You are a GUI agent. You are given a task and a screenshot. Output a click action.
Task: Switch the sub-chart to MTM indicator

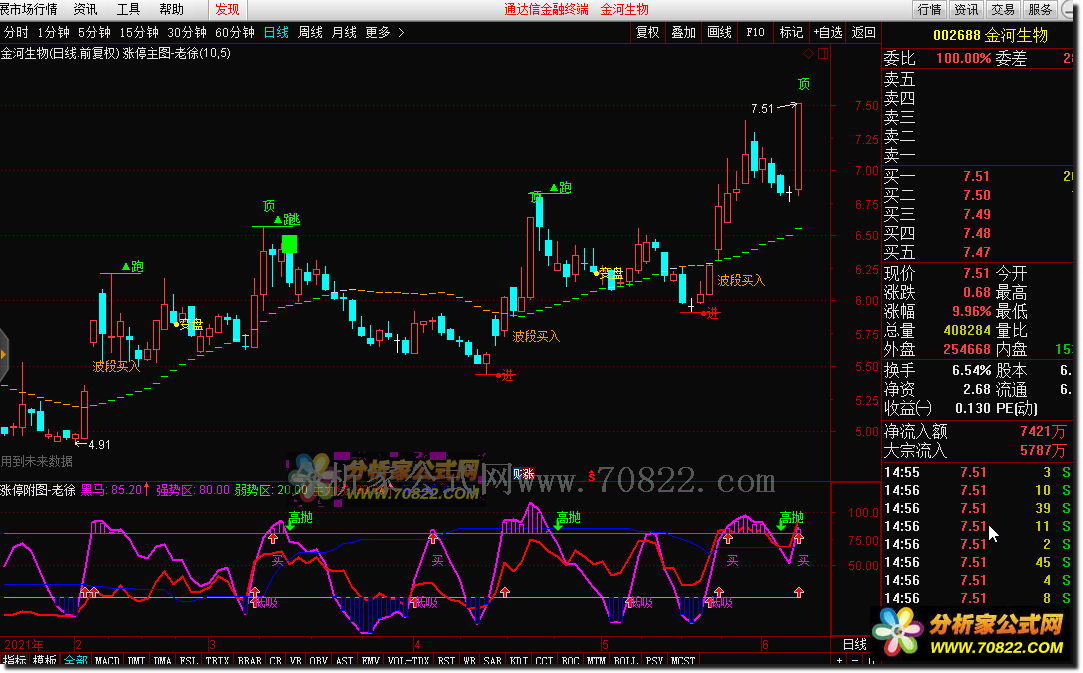pos(596,661)
